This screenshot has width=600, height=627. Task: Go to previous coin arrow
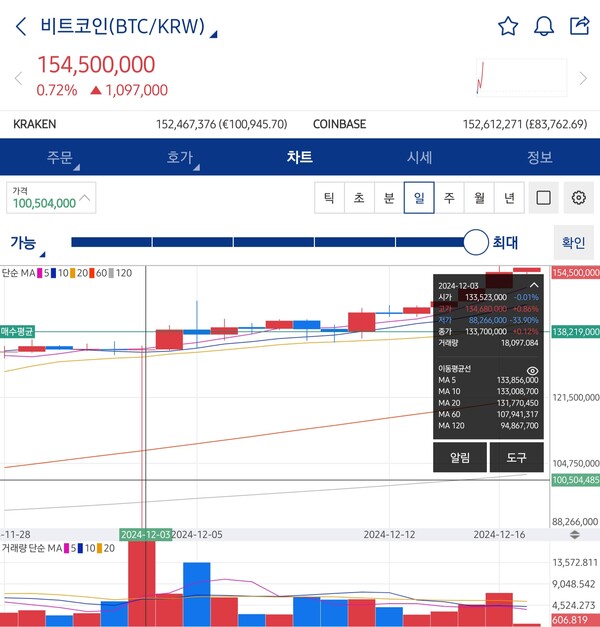18,78
